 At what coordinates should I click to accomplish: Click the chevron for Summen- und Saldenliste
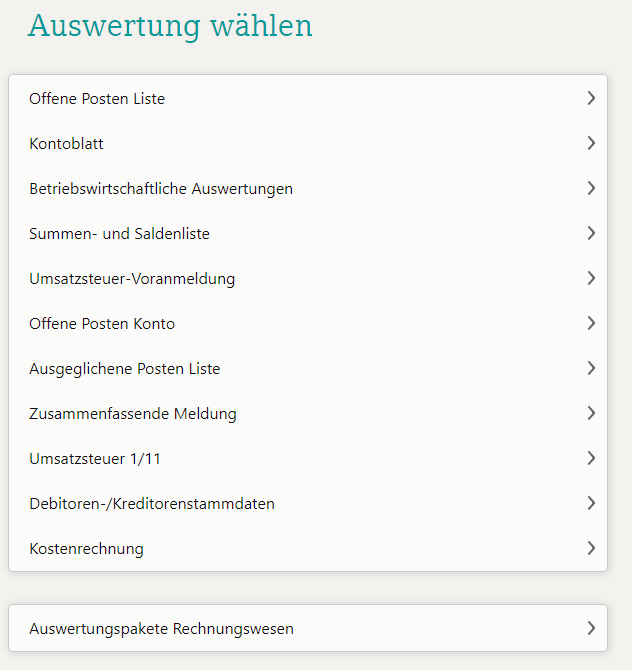click(591, 233)
